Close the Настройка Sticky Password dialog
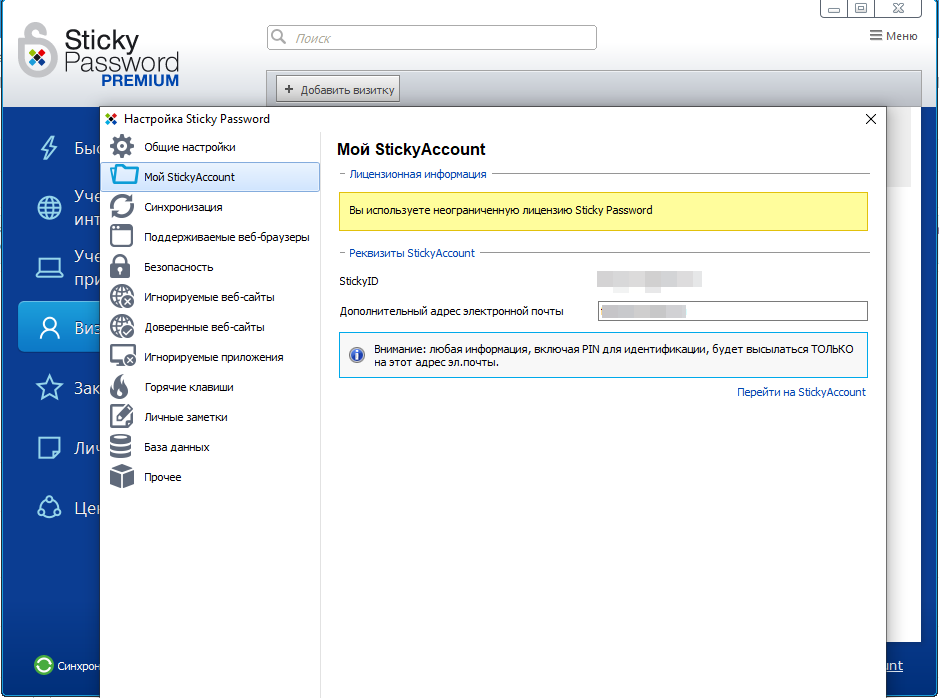 pos(871,119)
